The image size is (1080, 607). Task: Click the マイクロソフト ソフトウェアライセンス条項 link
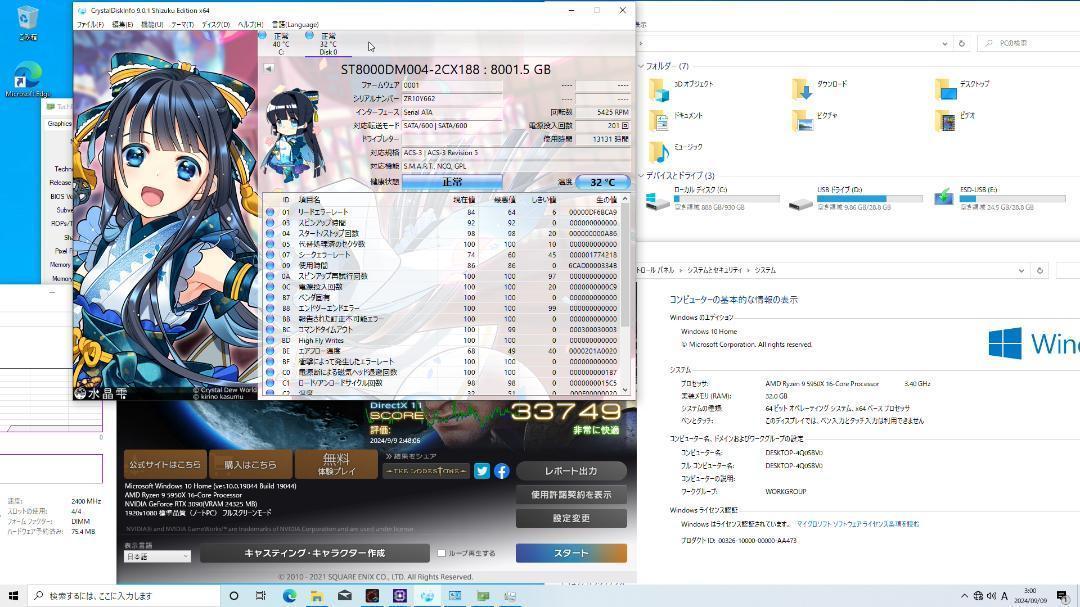point(858,524)
